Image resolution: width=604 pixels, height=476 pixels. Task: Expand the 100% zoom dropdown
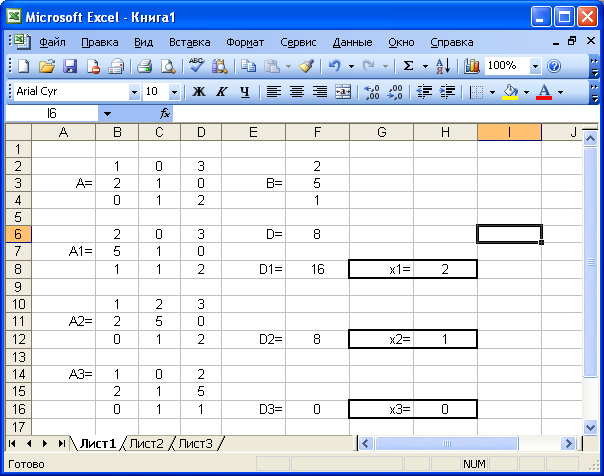coord(535,66)
